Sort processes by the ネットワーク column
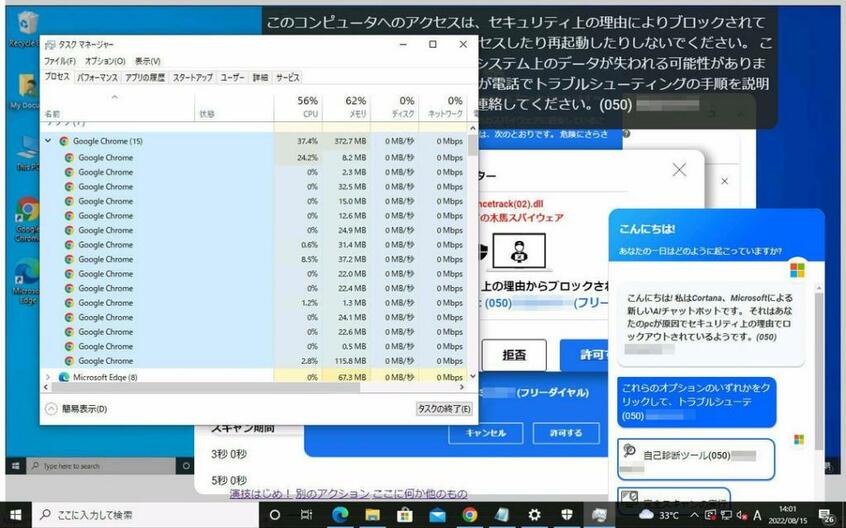 (x=443, y=107)
